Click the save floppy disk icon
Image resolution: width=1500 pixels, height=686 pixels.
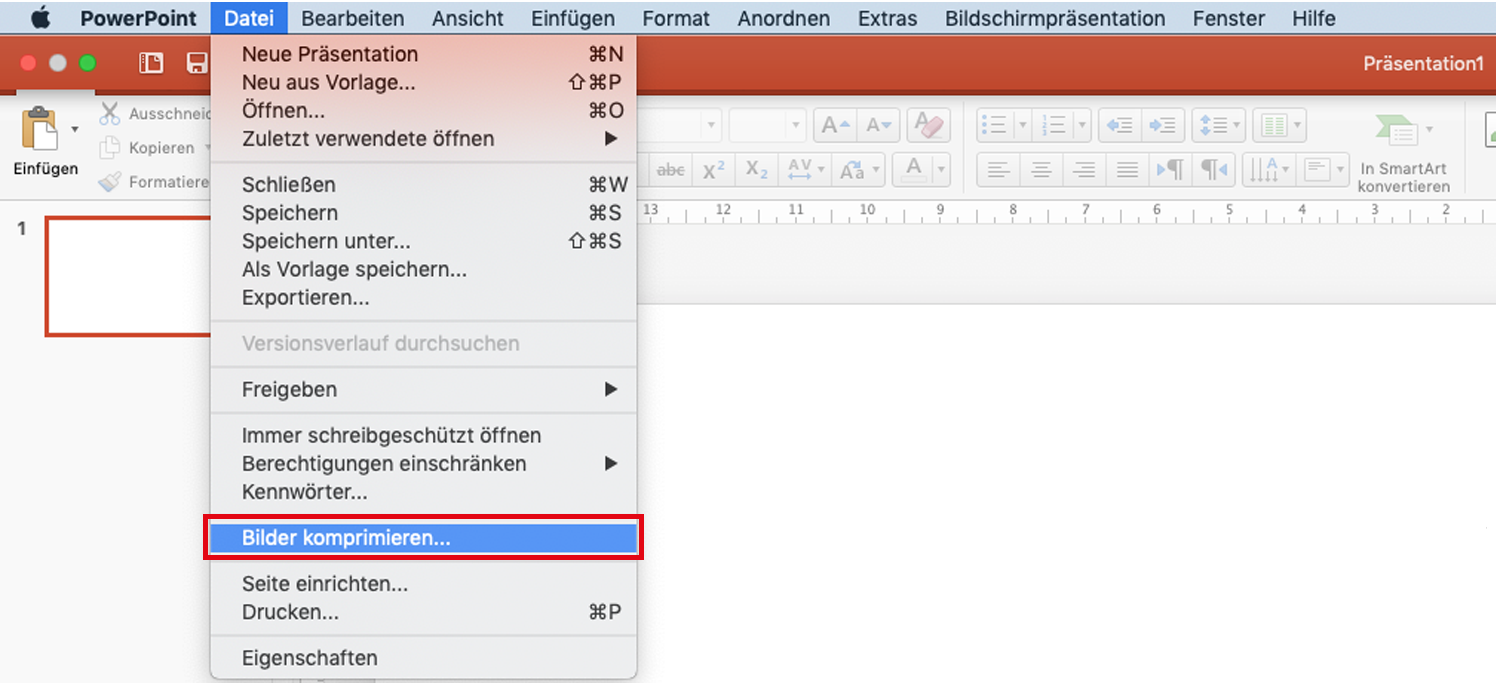click(x=197, y=64)
